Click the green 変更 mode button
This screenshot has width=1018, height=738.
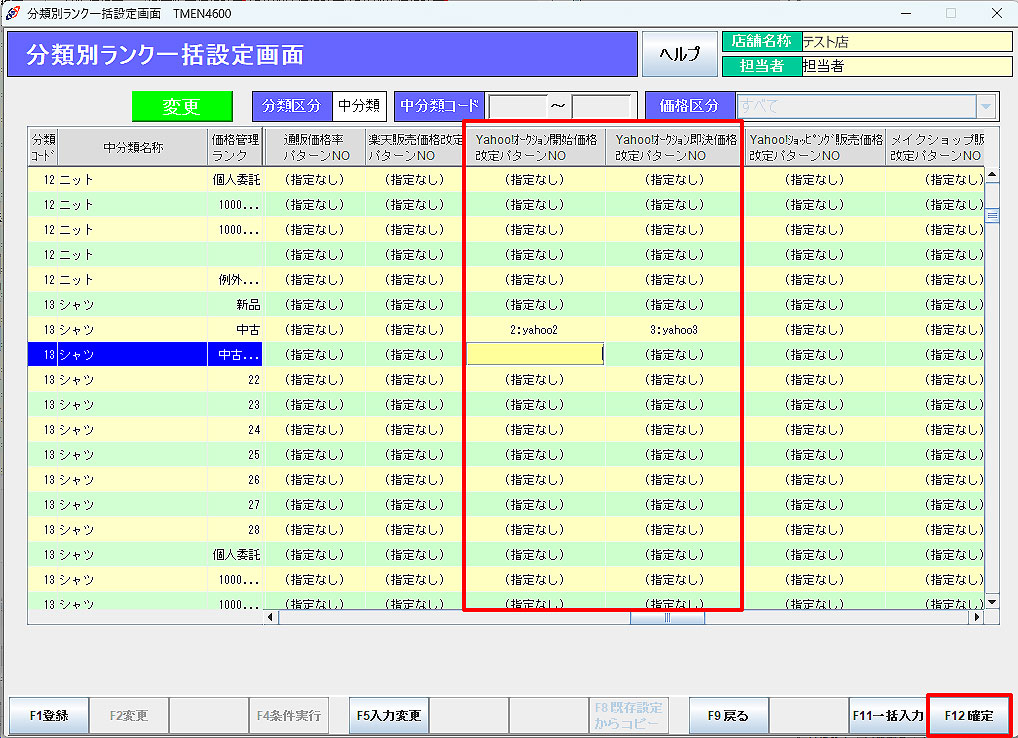182,107
